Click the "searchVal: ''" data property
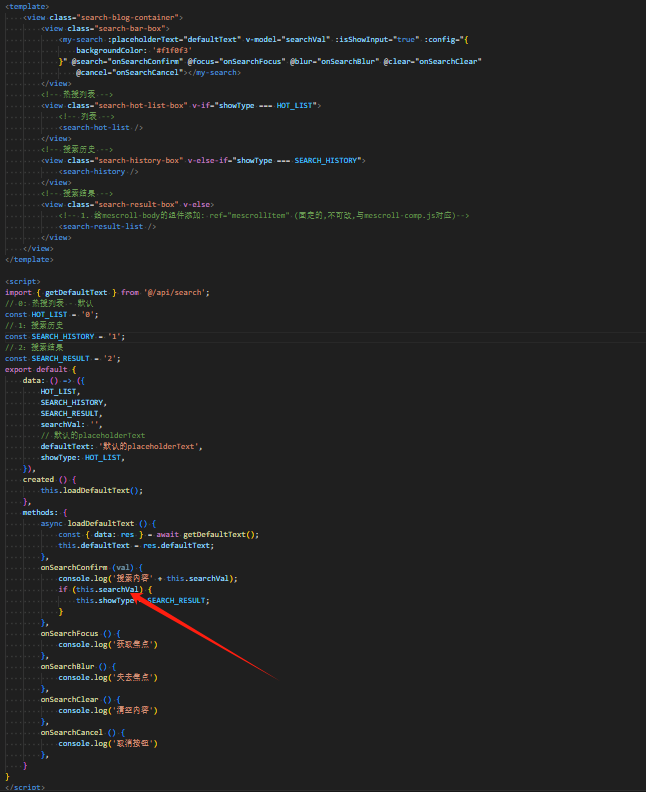Image resolution: width=646 pixels, height=792 pixels. click(71, 425)
